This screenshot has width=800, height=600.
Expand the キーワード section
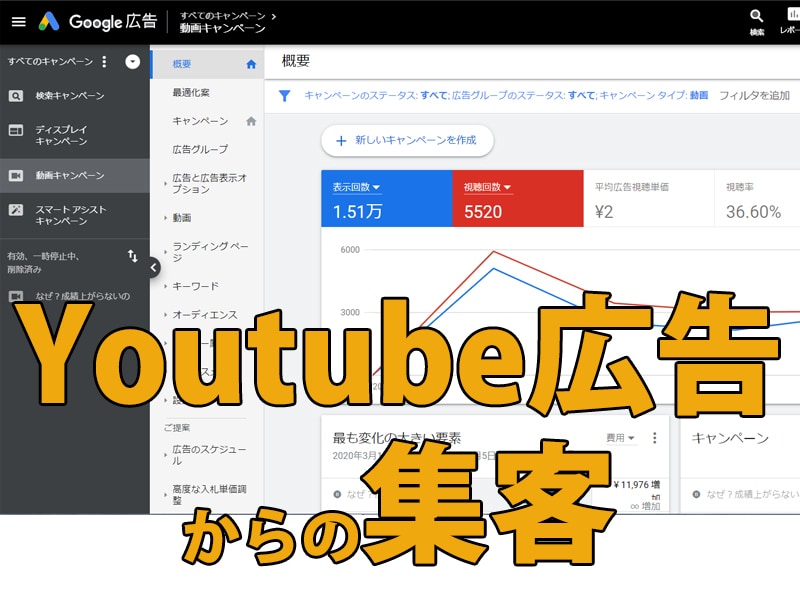[x=195, y=286]
